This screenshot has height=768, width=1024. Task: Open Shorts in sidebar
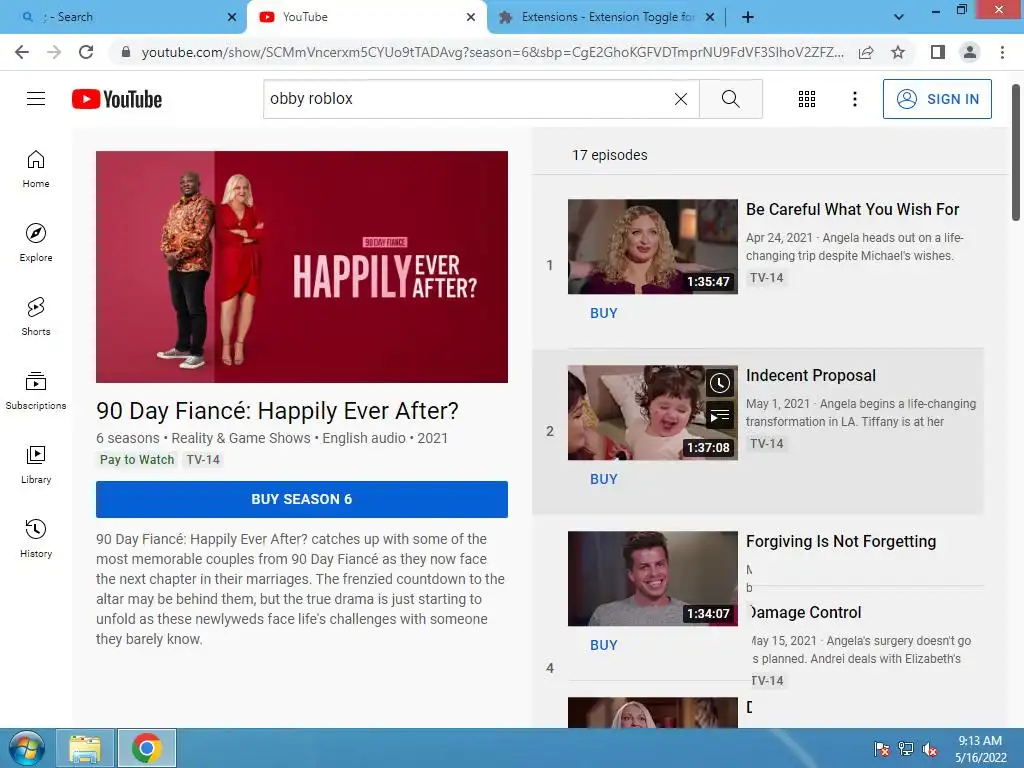(x=36, y=317)
